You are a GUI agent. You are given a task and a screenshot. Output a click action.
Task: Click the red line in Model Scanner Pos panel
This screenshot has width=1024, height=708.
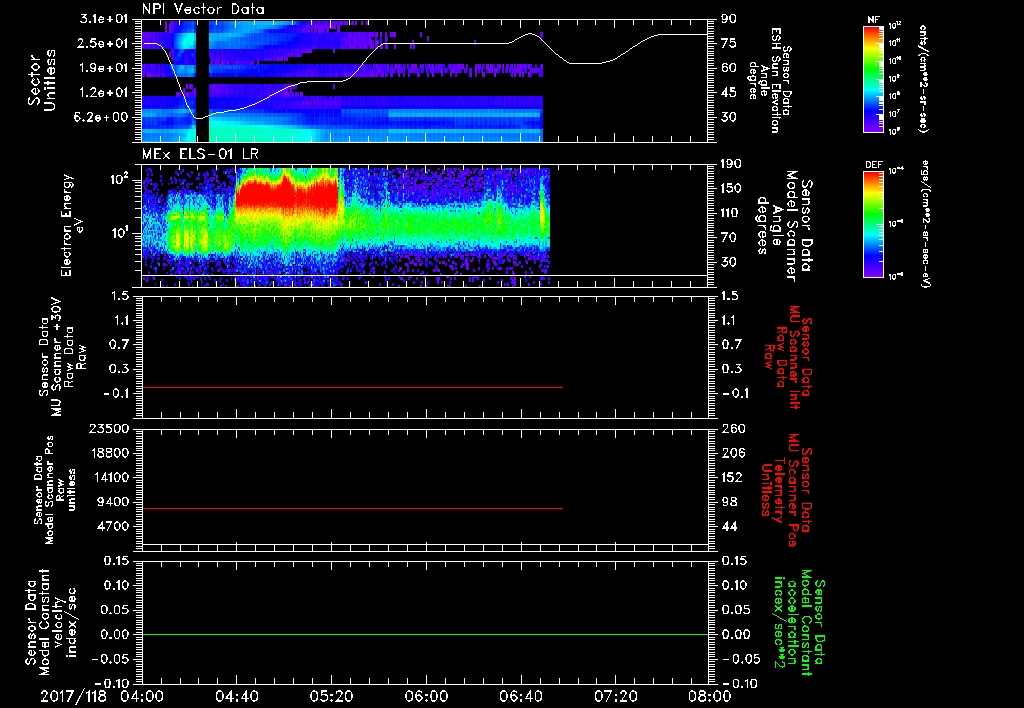click(x=353, y=508)
